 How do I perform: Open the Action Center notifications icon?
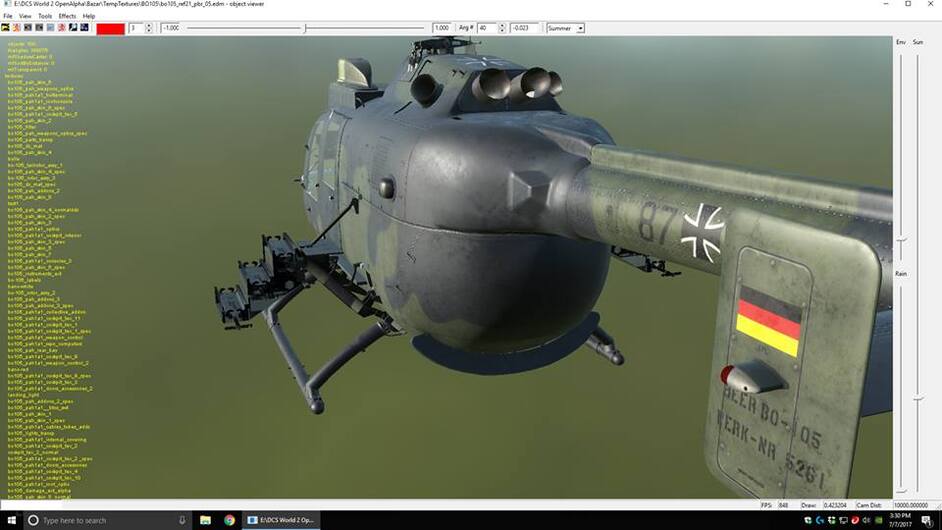pos(927,520)
